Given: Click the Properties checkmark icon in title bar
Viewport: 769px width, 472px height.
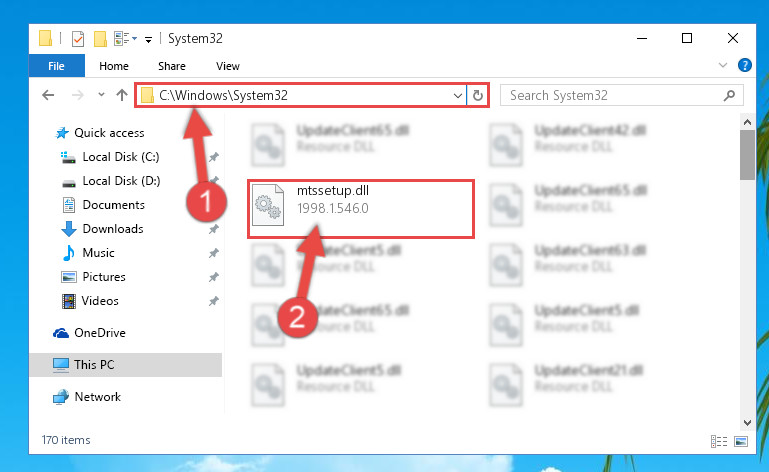Looking at the screenshot, I should [x=78, y=38].
